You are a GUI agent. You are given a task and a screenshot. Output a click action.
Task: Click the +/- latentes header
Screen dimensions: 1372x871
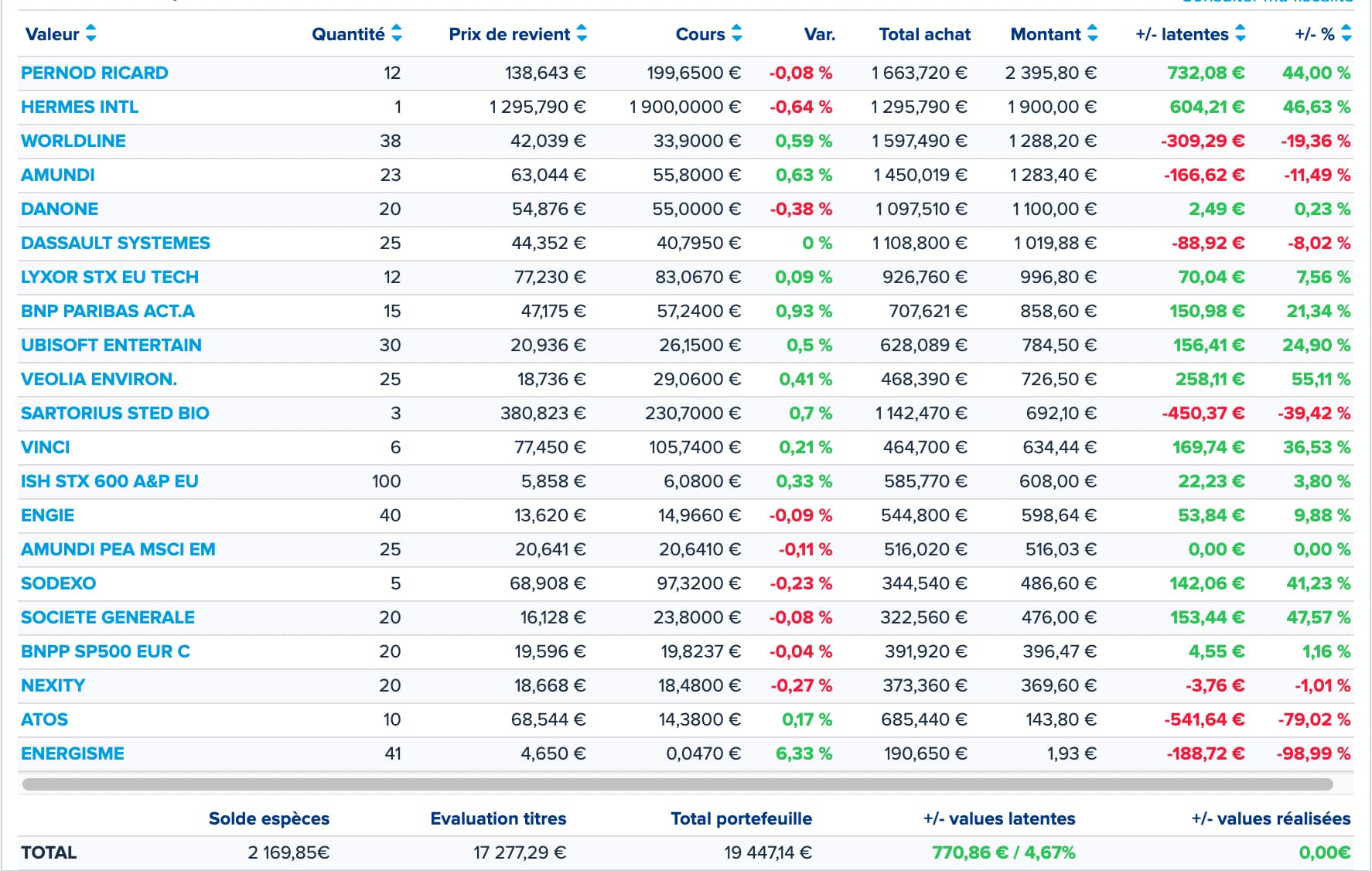click(x=1182, y=34)
